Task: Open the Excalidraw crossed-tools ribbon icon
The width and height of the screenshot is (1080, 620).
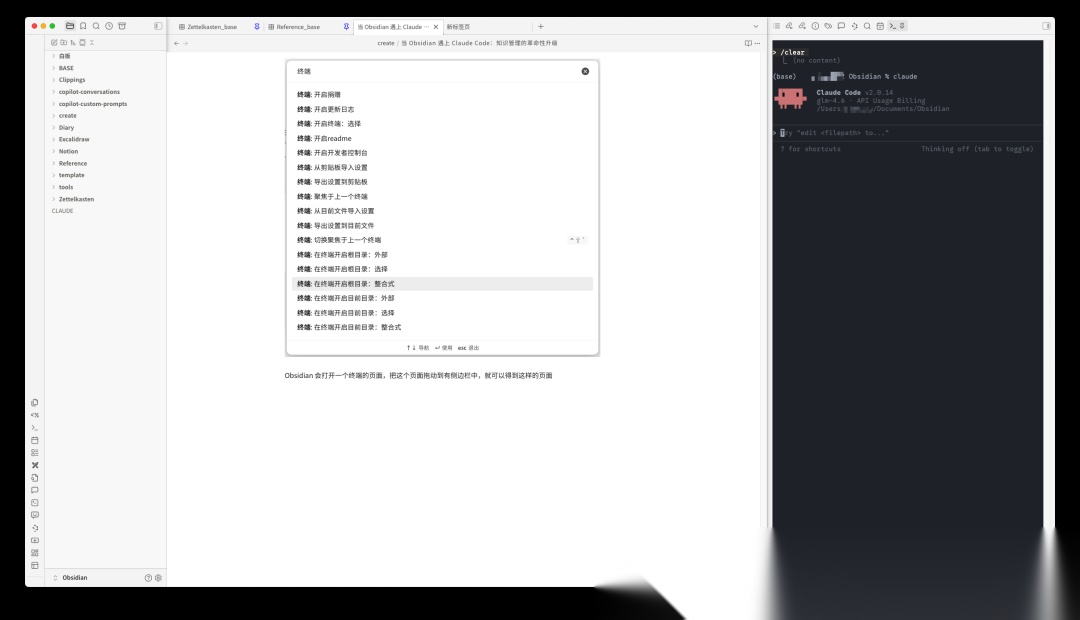Action: (x=34, y=465)
